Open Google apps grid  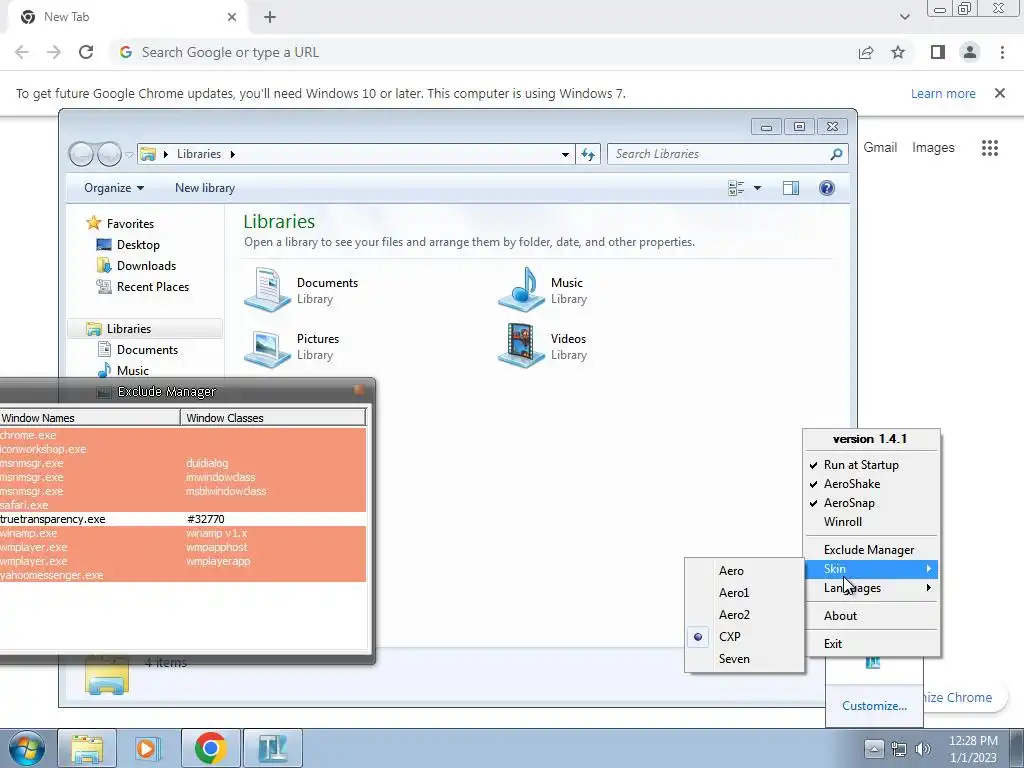tap(989, 148)
